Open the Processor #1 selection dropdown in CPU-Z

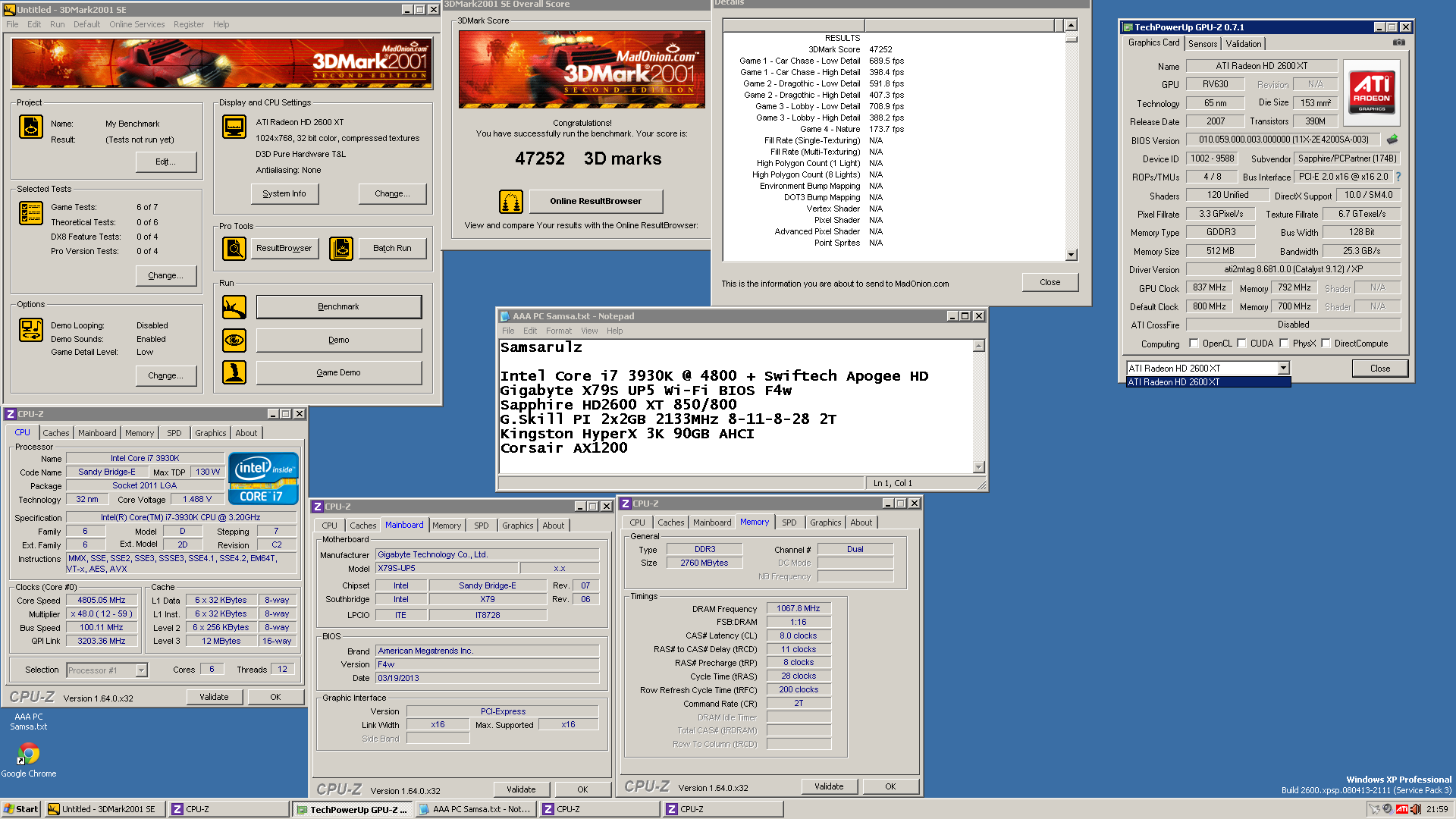[x=141, y=670]
